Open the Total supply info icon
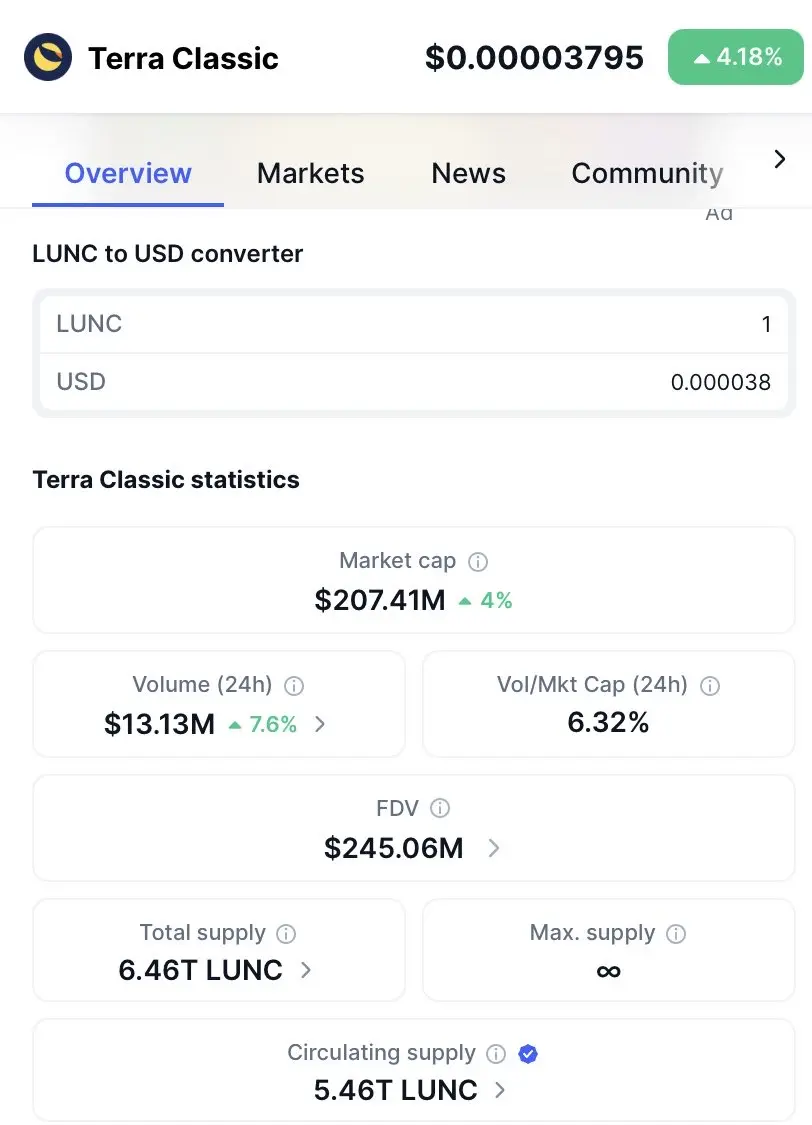Image resolution: width=812 pixels, height=1125 pixels. 286,933
